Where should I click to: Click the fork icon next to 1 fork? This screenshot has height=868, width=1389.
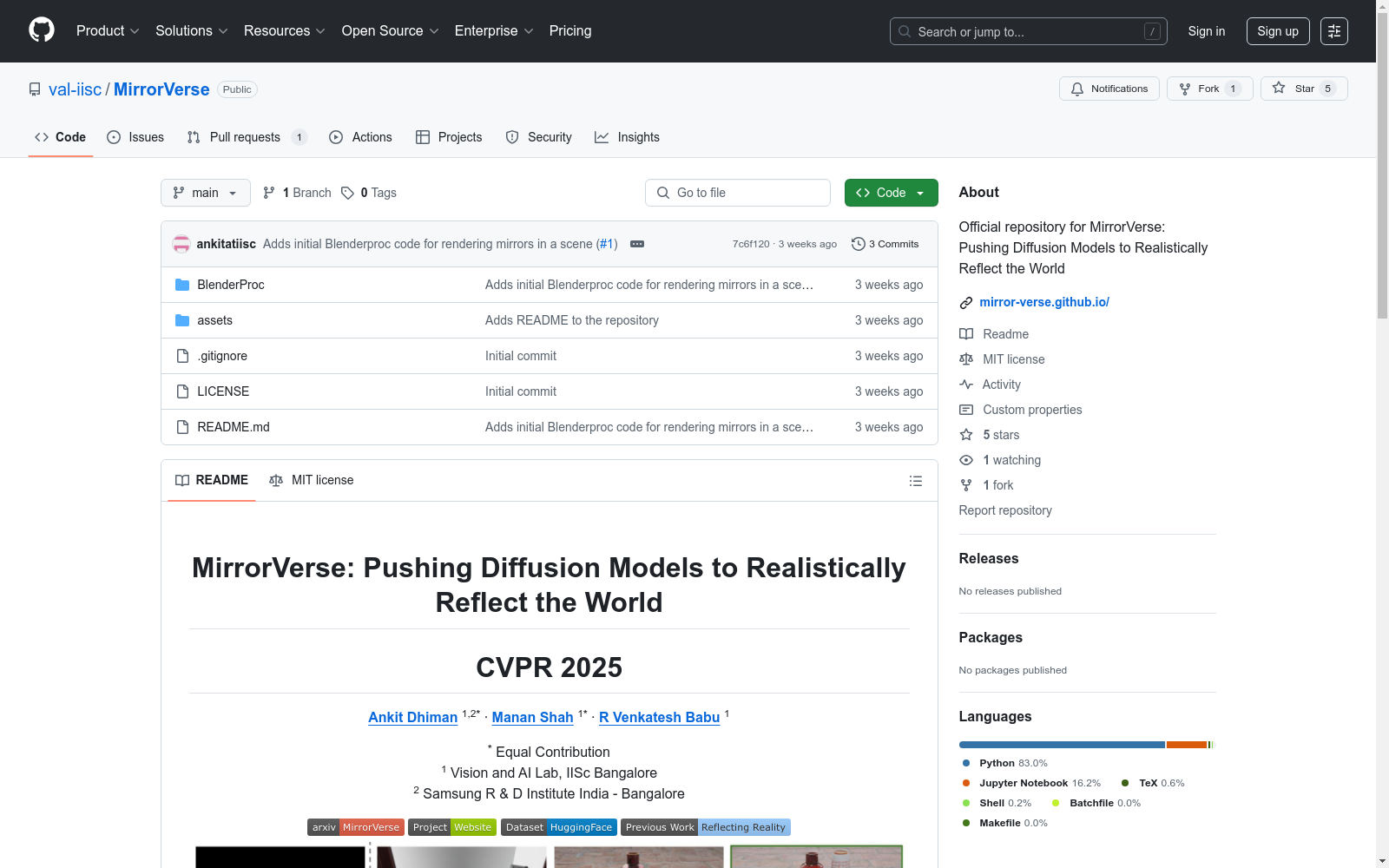966,485
